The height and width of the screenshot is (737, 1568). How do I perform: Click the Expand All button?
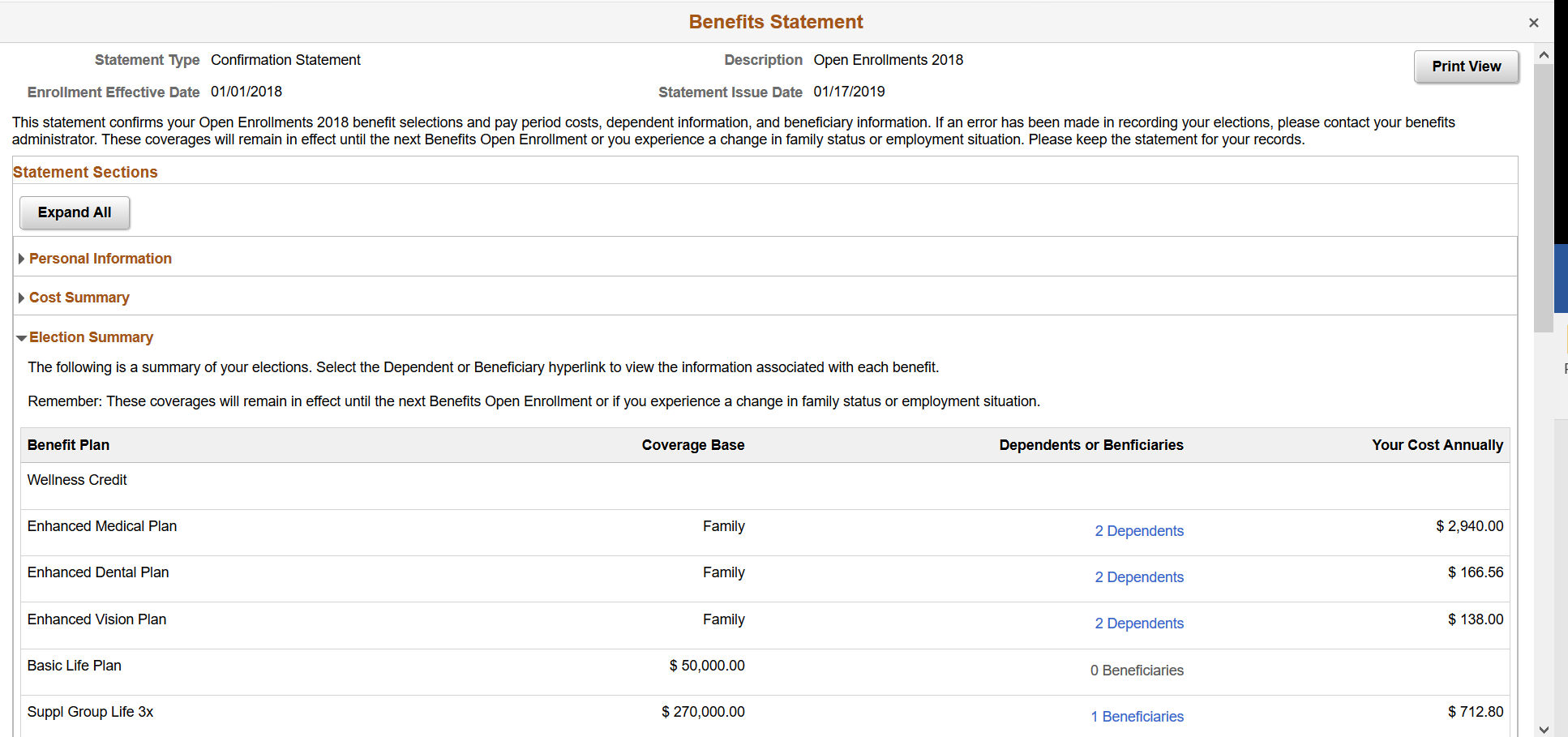[x=75, y=212]
